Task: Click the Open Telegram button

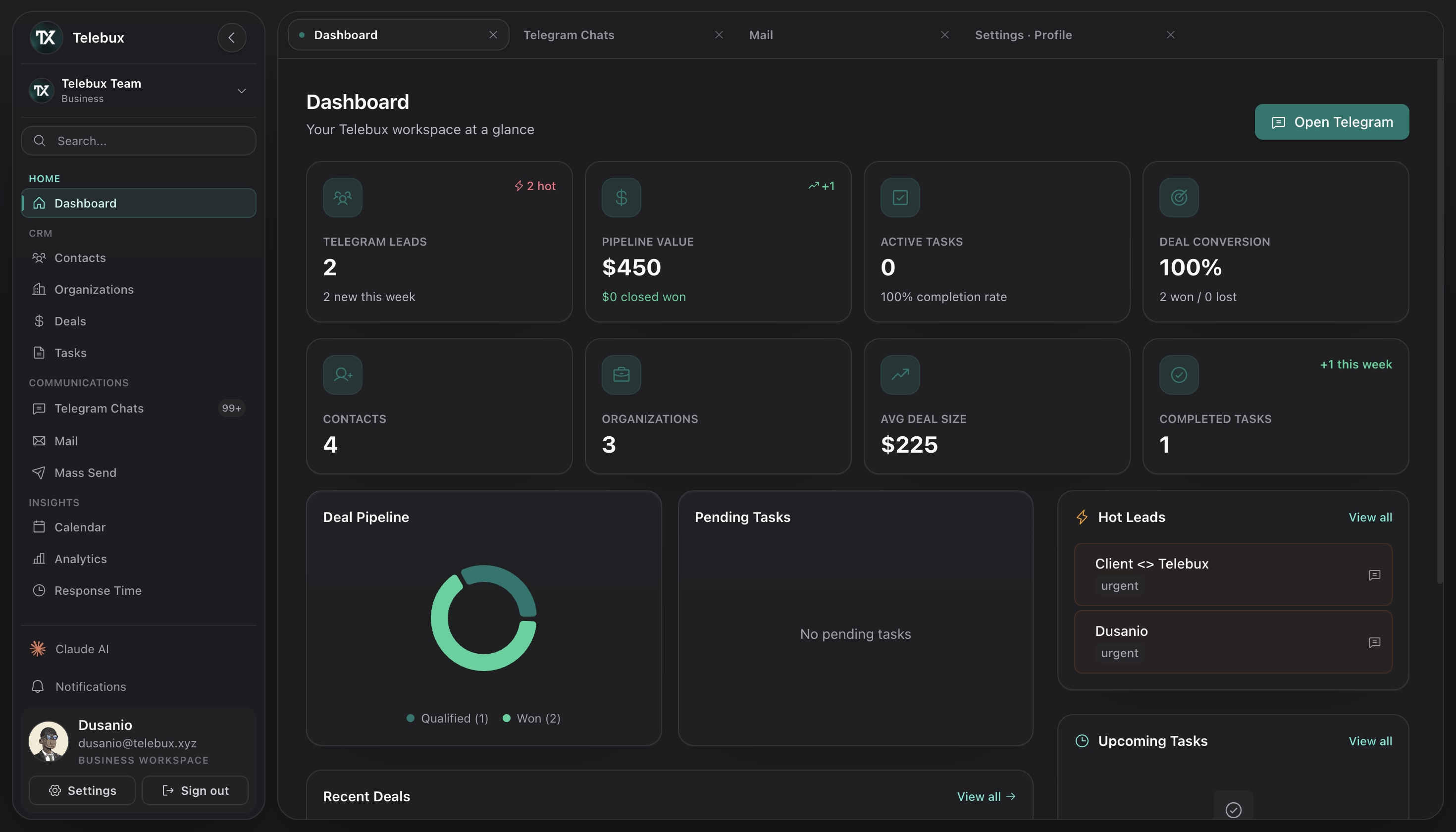Action: pos(1332,122)
